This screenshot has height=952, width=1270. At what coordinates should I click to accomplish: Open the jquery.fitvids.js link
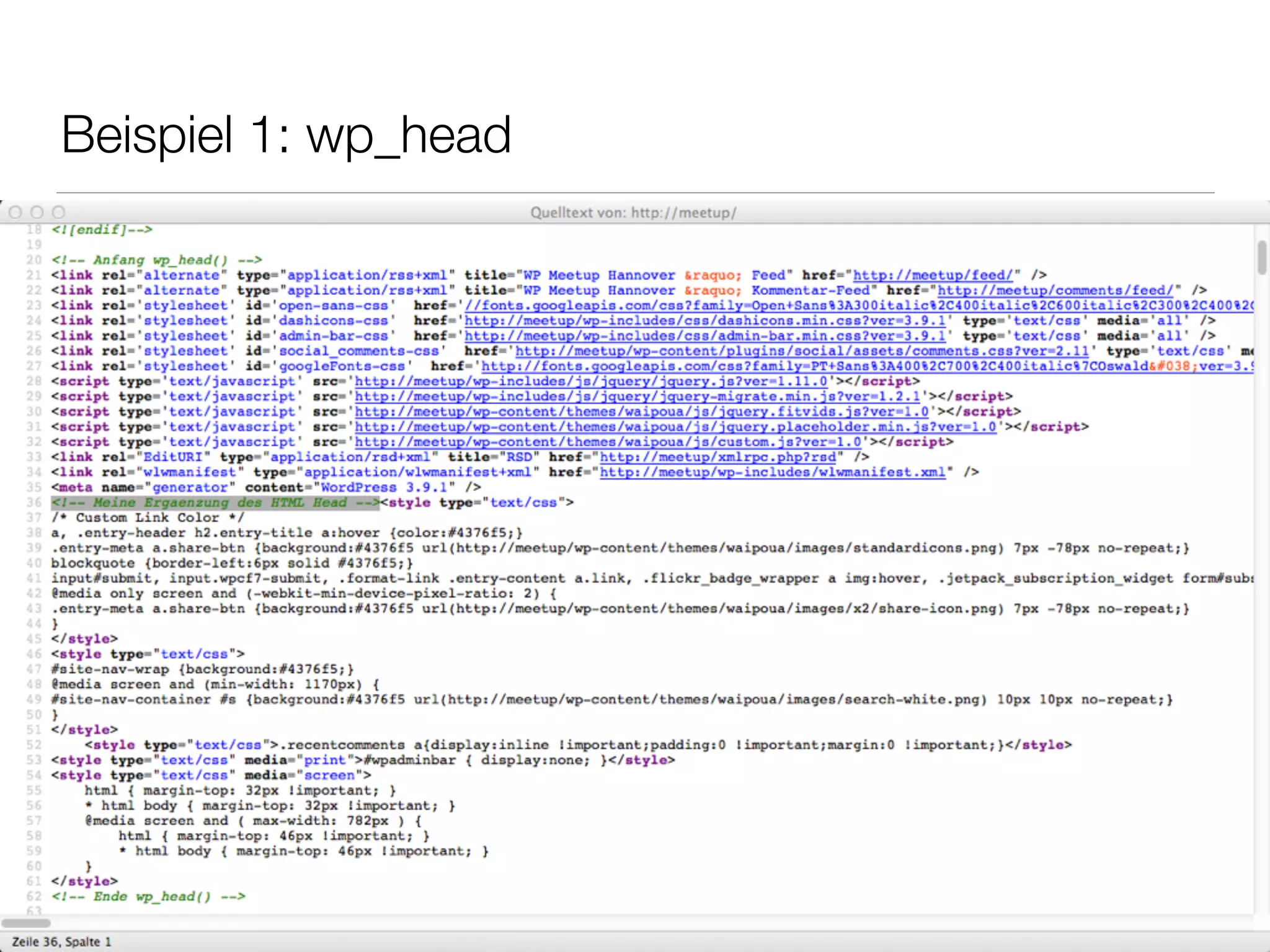point(642,412)
